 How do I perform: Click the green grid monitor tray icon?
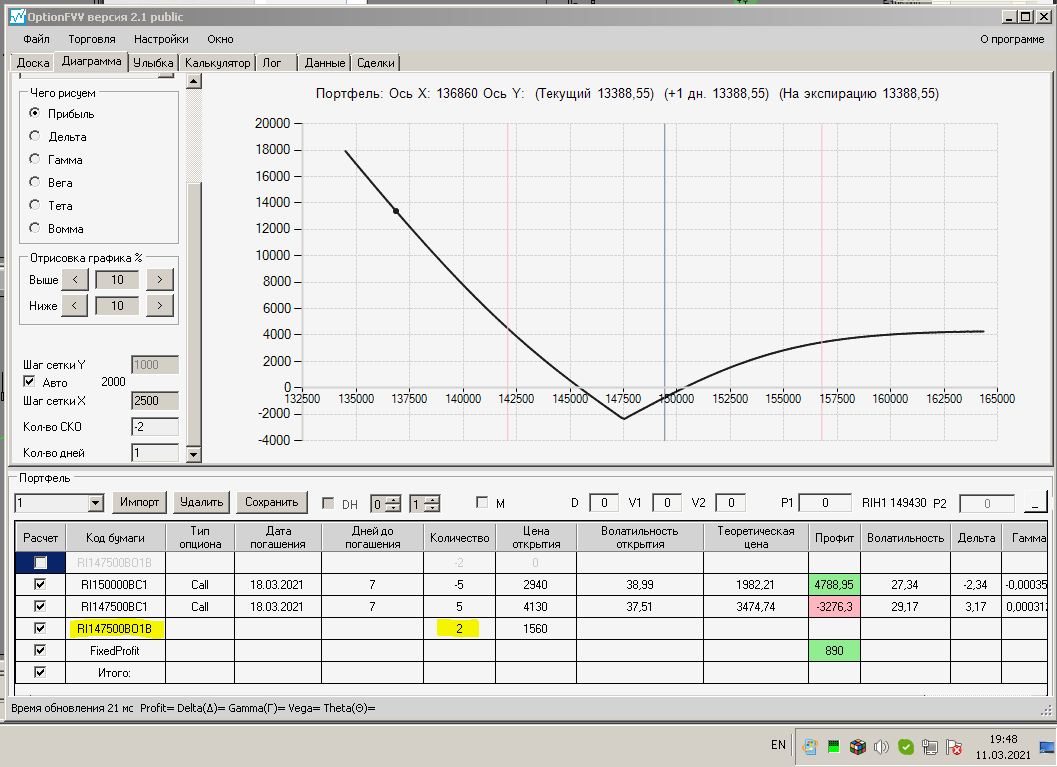pyautogui.click(x=833, y=746)
